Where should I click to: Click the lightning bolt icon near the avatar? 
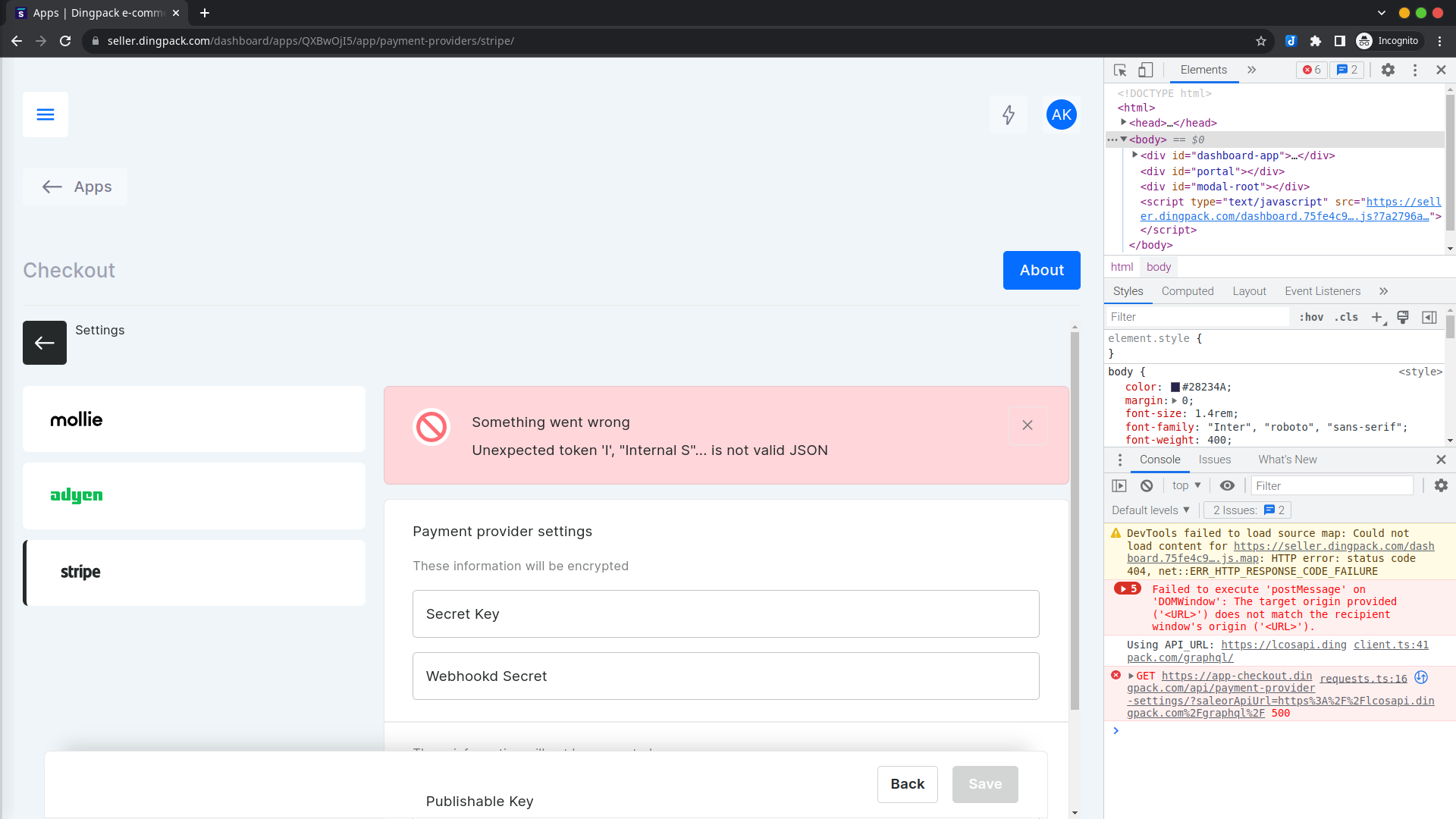(x=1009, y=115)
